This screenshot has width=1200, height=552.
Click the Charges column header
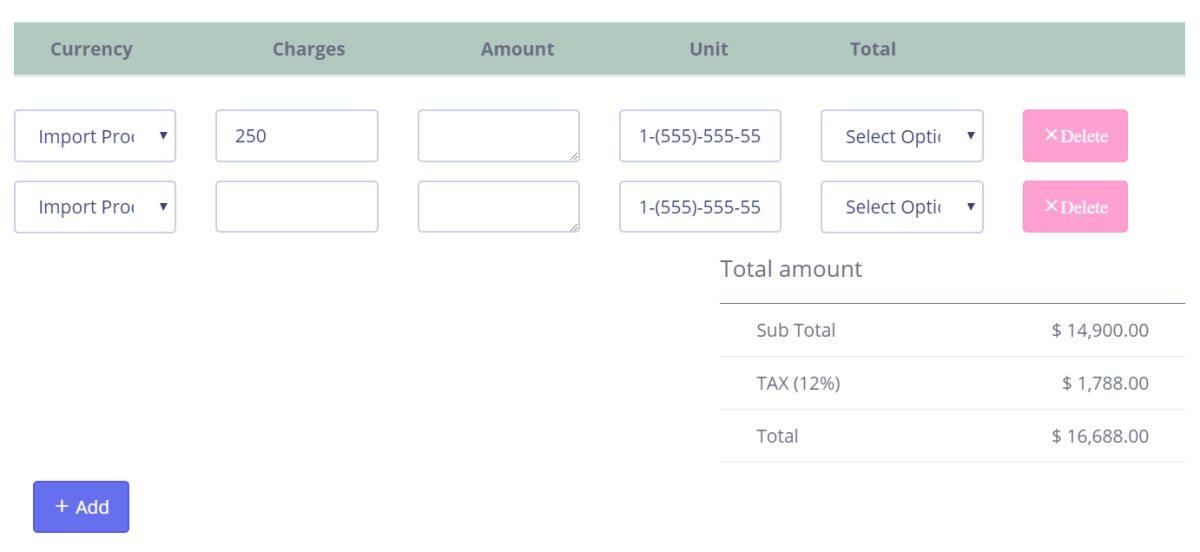(x=309, y=49)
